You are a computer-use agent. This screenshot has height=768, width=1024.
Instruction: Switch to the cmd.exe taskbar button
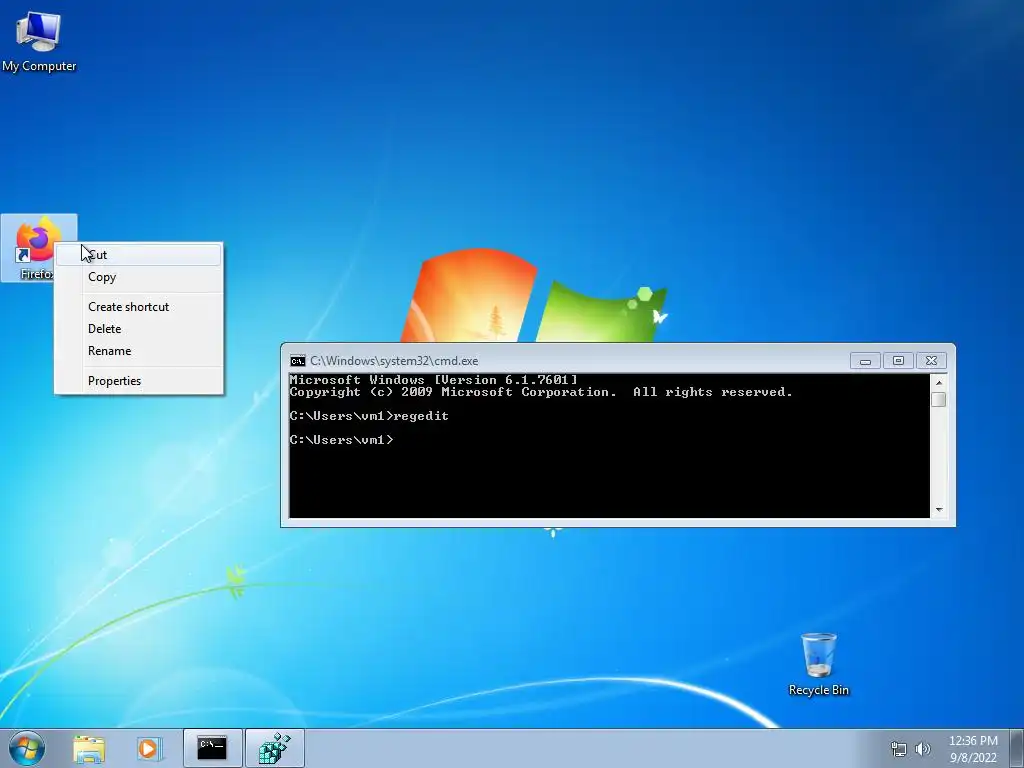(x=212, y=748)
